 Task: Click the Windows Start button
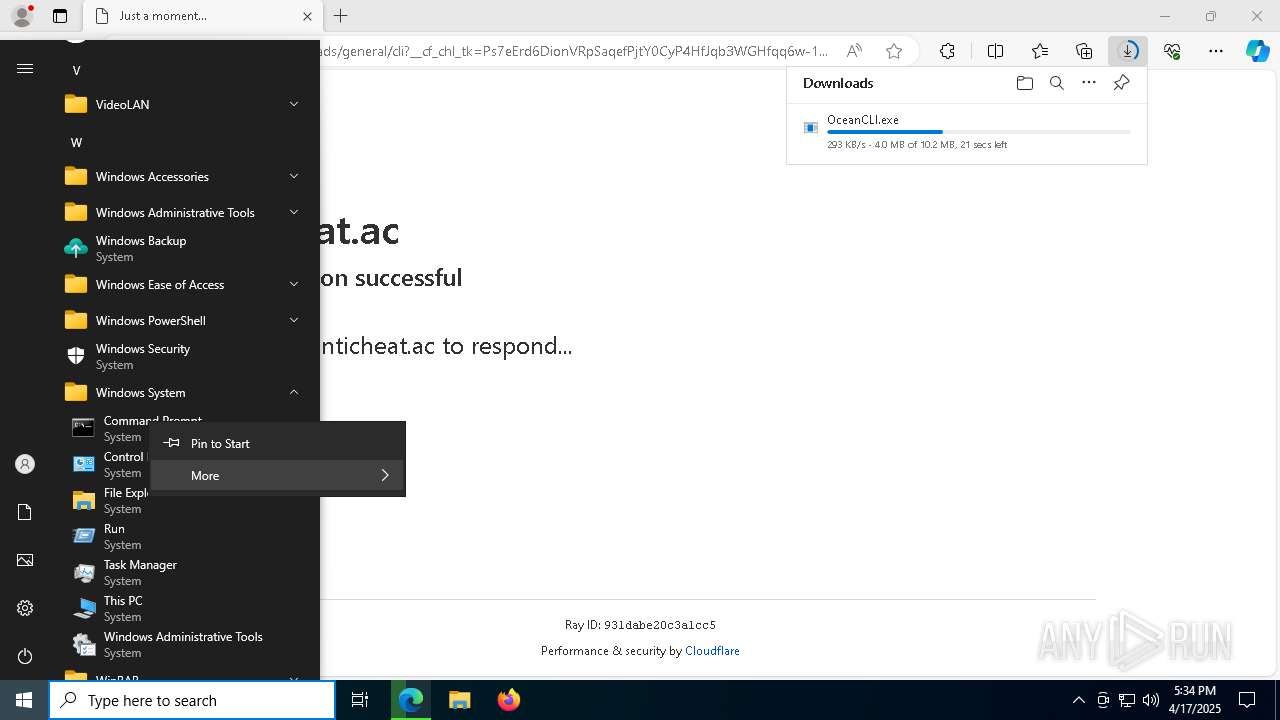tap(24, 700)
